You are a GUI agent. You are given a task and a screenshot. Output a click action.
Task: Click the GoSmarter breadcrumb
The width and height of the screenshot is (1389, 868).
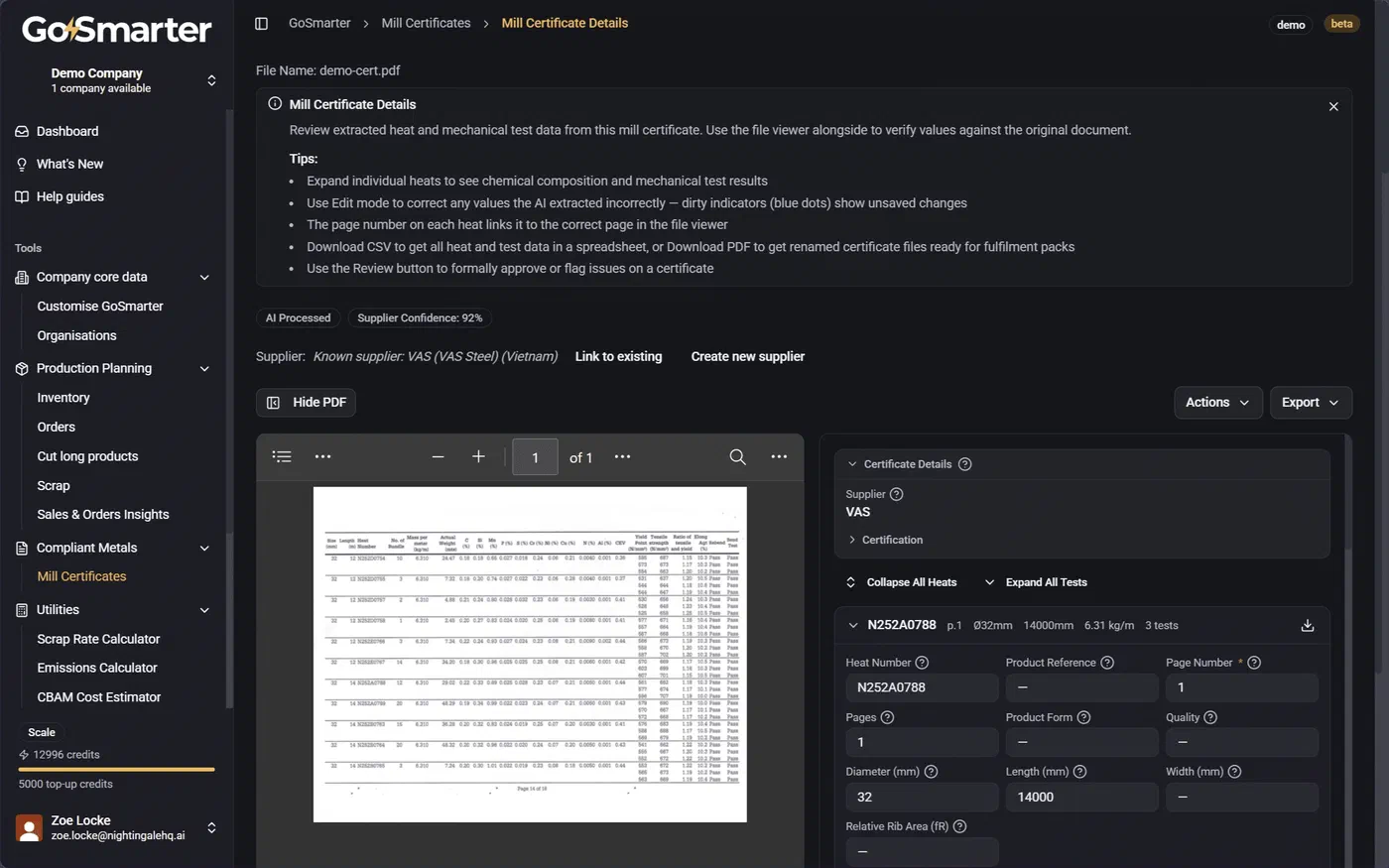click(x=319, y=23)
